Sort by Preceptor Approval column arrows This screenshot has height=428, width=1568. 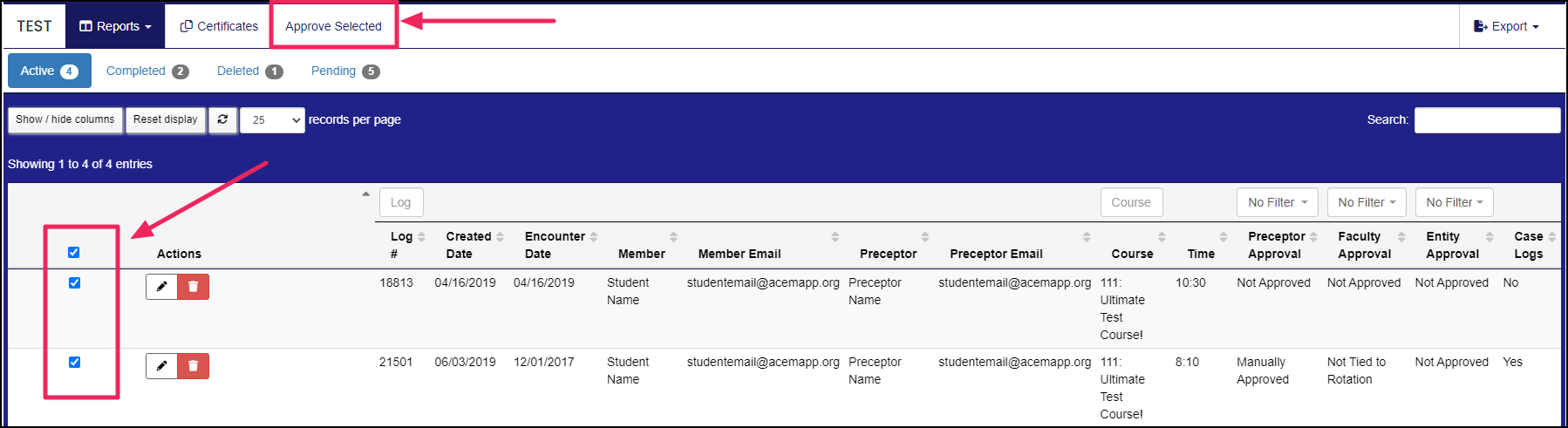(1313, 237)
